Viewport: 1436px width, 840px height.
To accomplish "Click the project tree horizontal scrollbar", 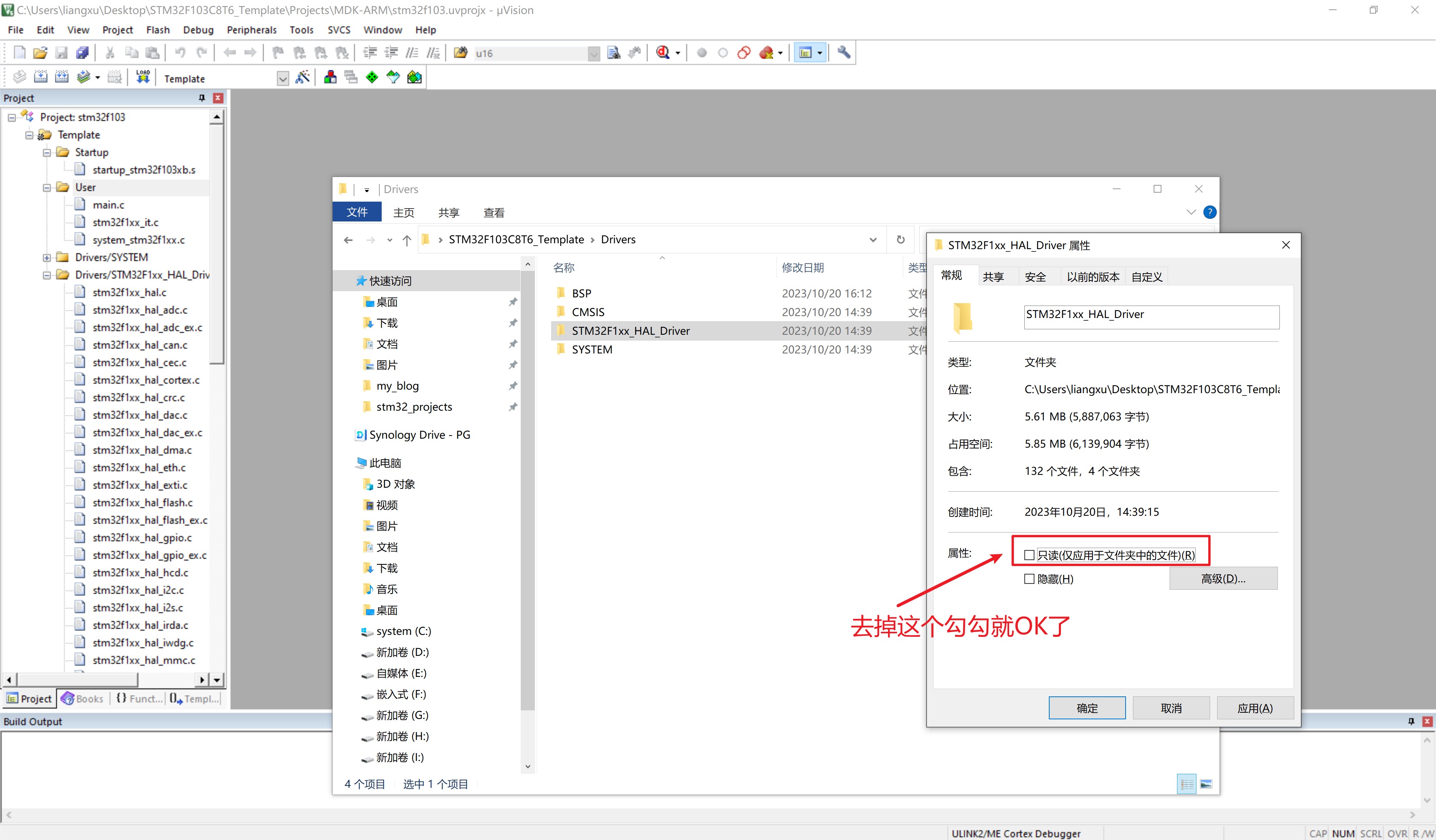I will coord(77,679).
